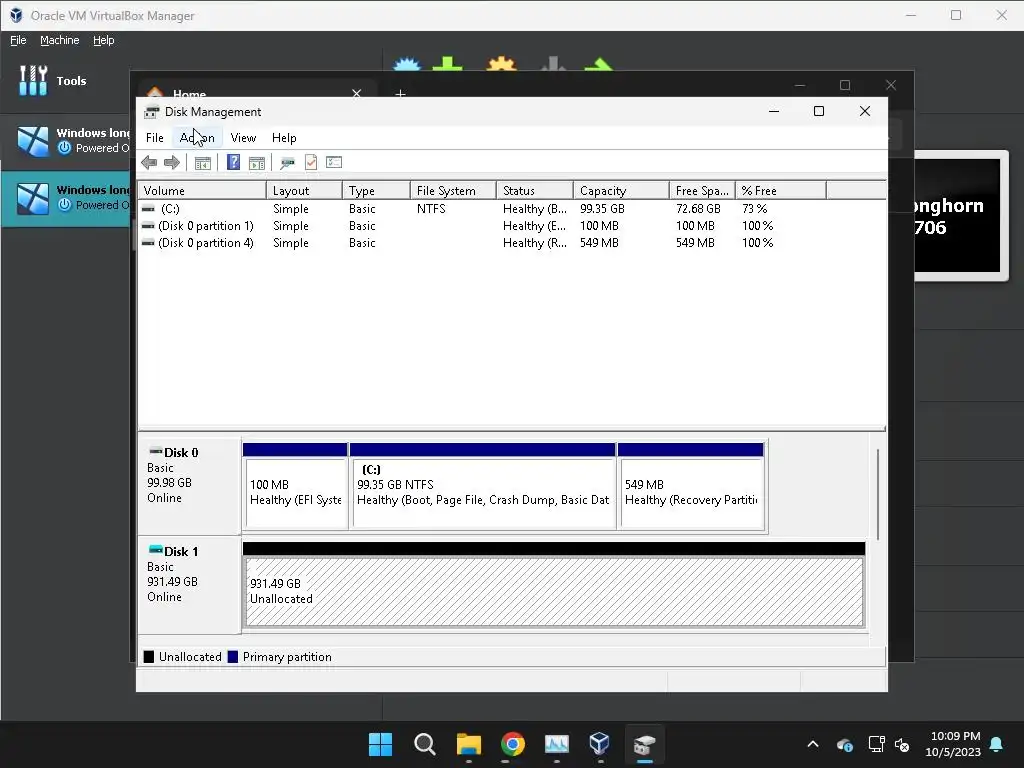
Task: Click the Settings checklist toolbar icon
Action: (x=334, y=162)
